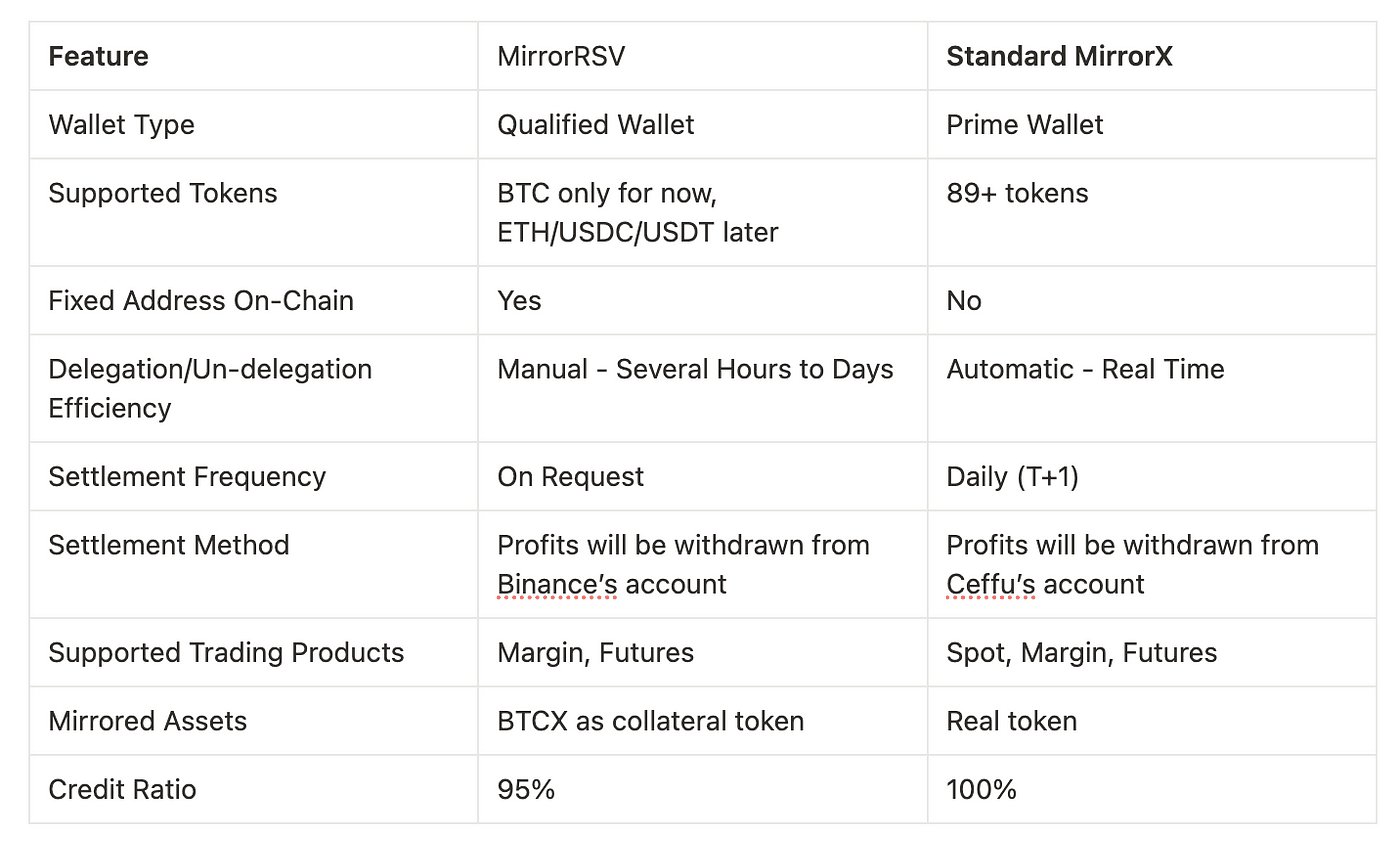Click the Supported Tokens row label

click(x=162, y=192)
